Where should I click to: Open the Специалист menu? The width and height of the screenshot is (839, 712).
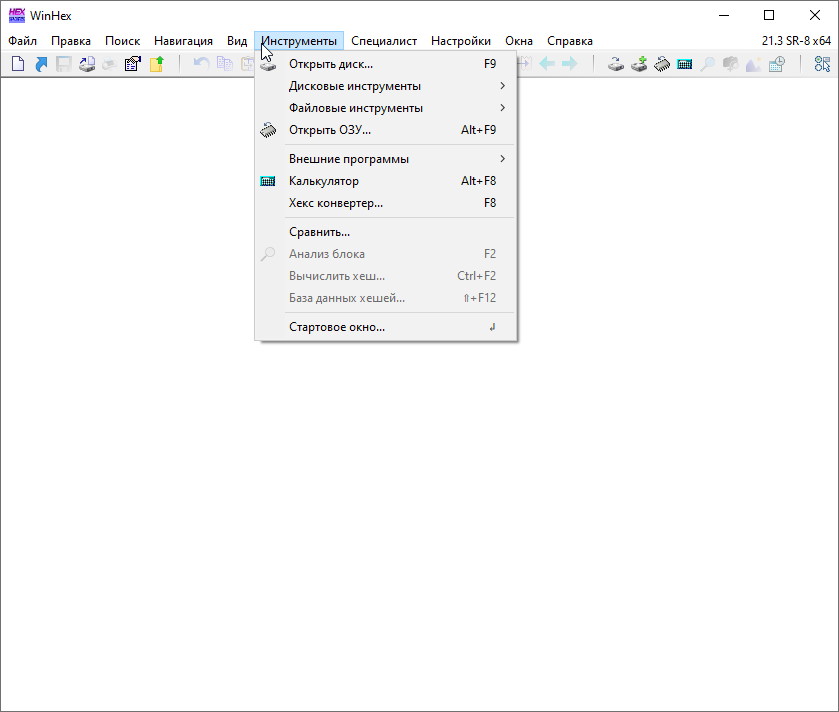(x=384, y=41)
